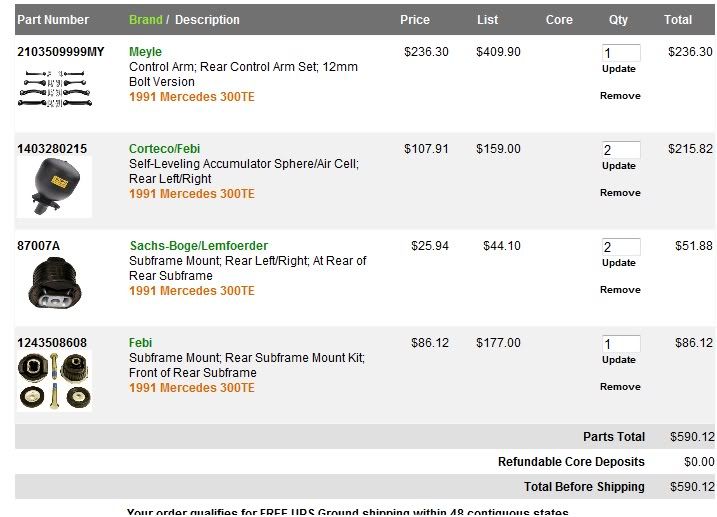This screenshot has height=517, width=717.
Task: Click quantity field for Sachs-Boge subframe mount
Action: click(620, 247)
